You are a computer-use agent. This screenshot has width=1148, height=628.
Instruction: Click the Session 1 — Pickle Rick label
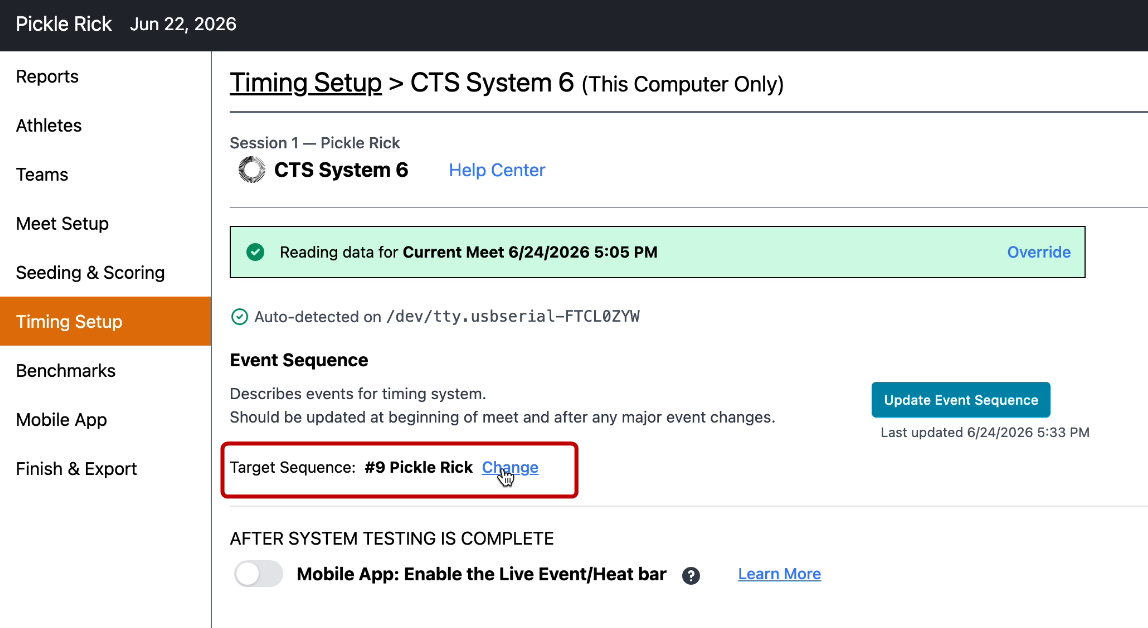click(x=315, y=143)
